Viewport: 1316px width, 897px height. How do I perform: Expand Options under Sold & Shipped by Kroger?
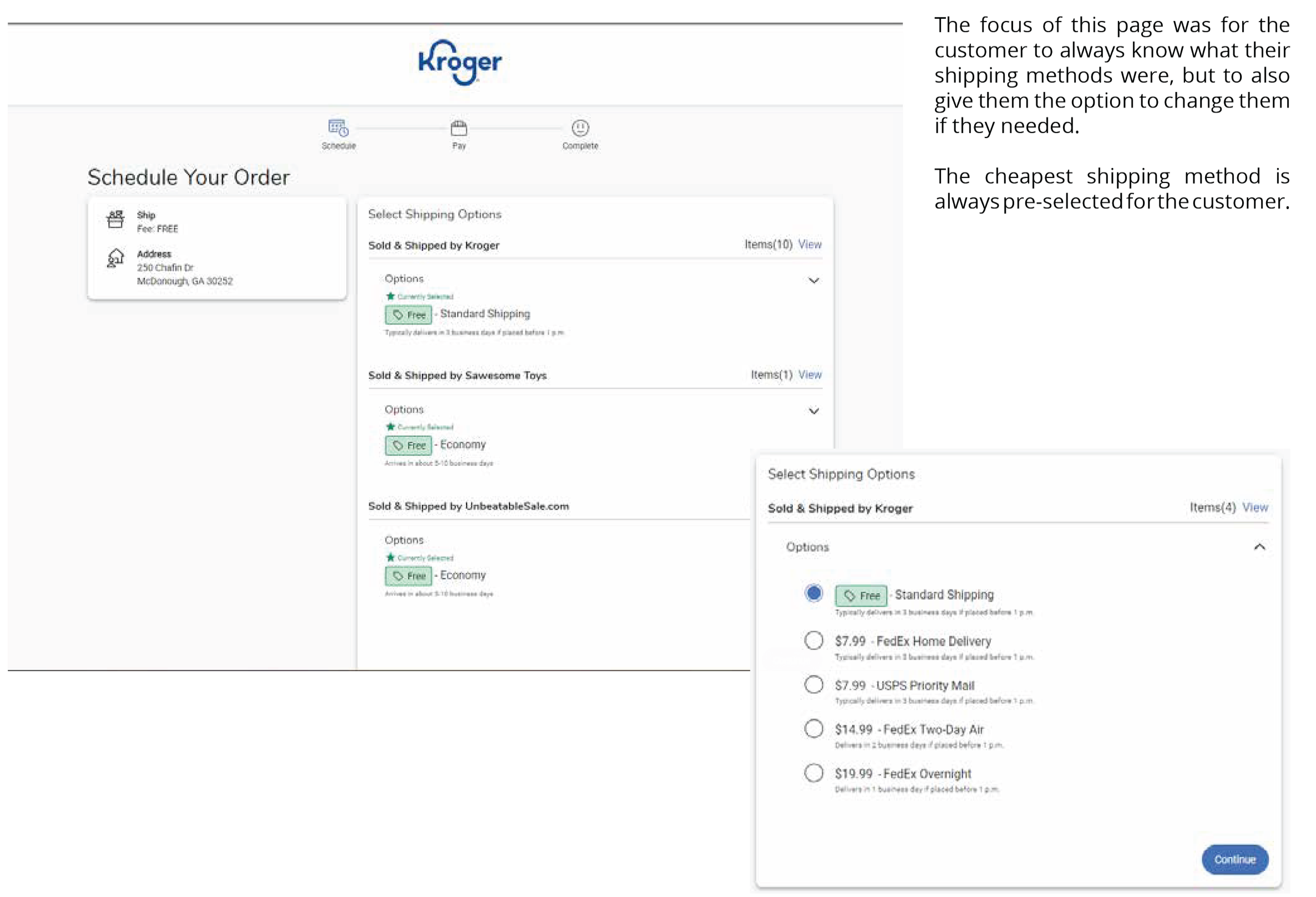pyautogui.click(x=814, y=281)
